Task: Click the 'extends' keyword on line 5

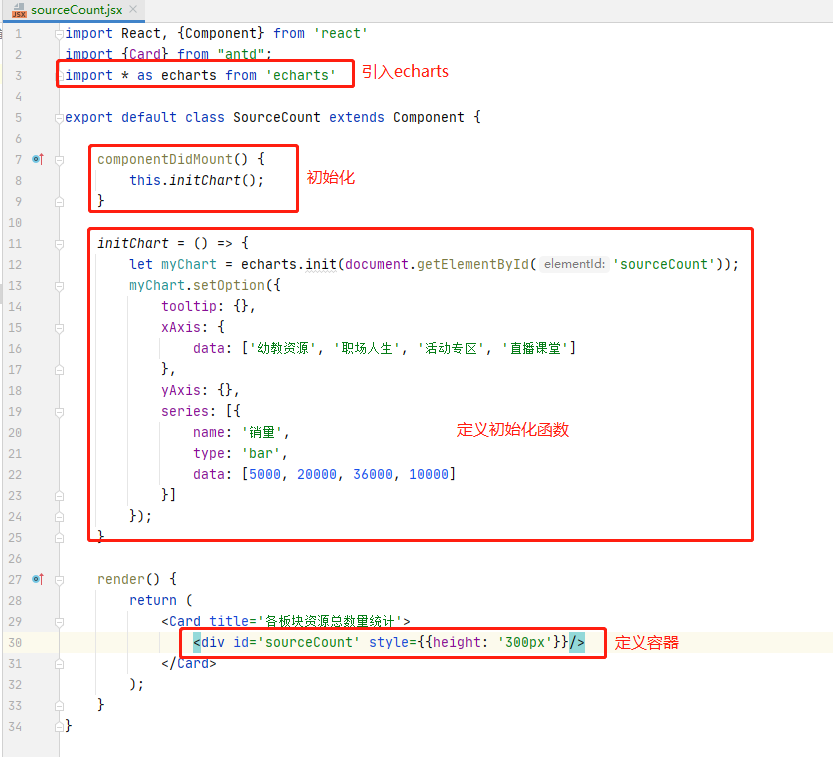Action: point(356,117)
